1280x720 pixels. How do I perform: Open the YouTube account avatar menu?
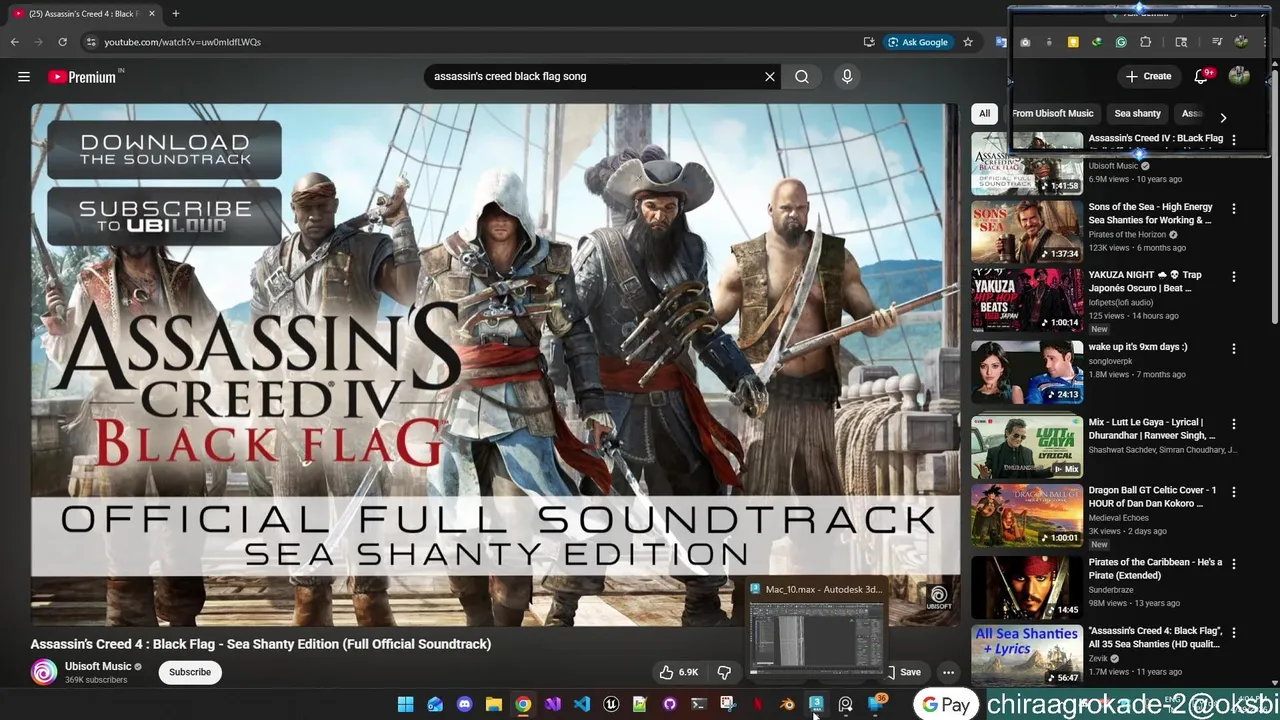coord(1239,76)
